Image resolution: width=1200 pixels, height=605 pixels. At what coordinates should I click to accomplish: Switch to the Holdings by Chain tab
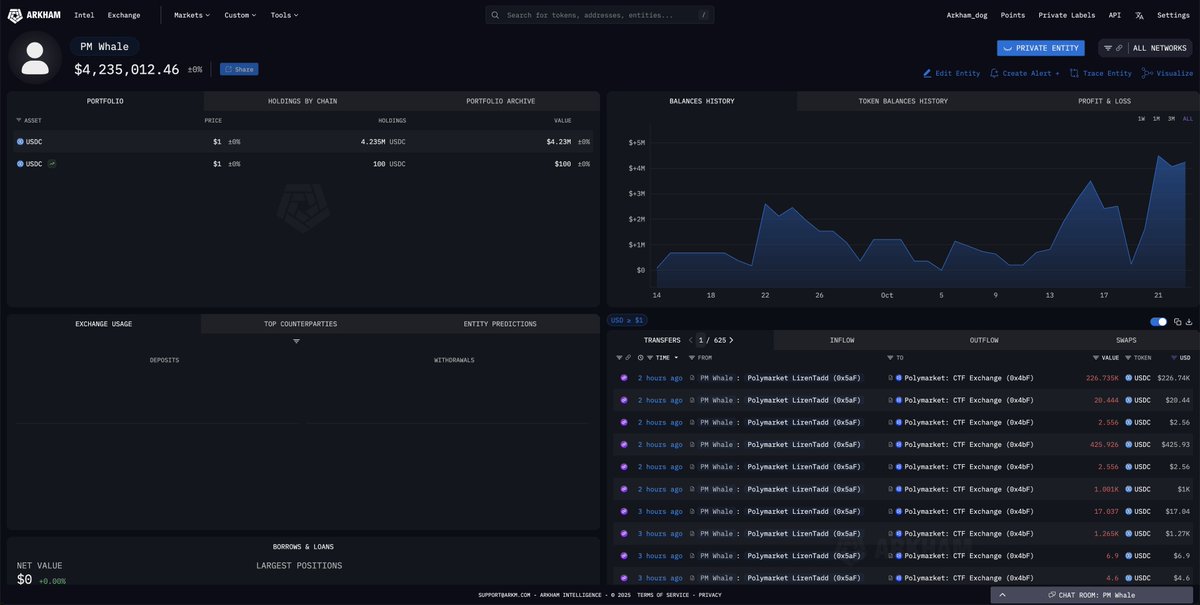click(x=302, y=101)
